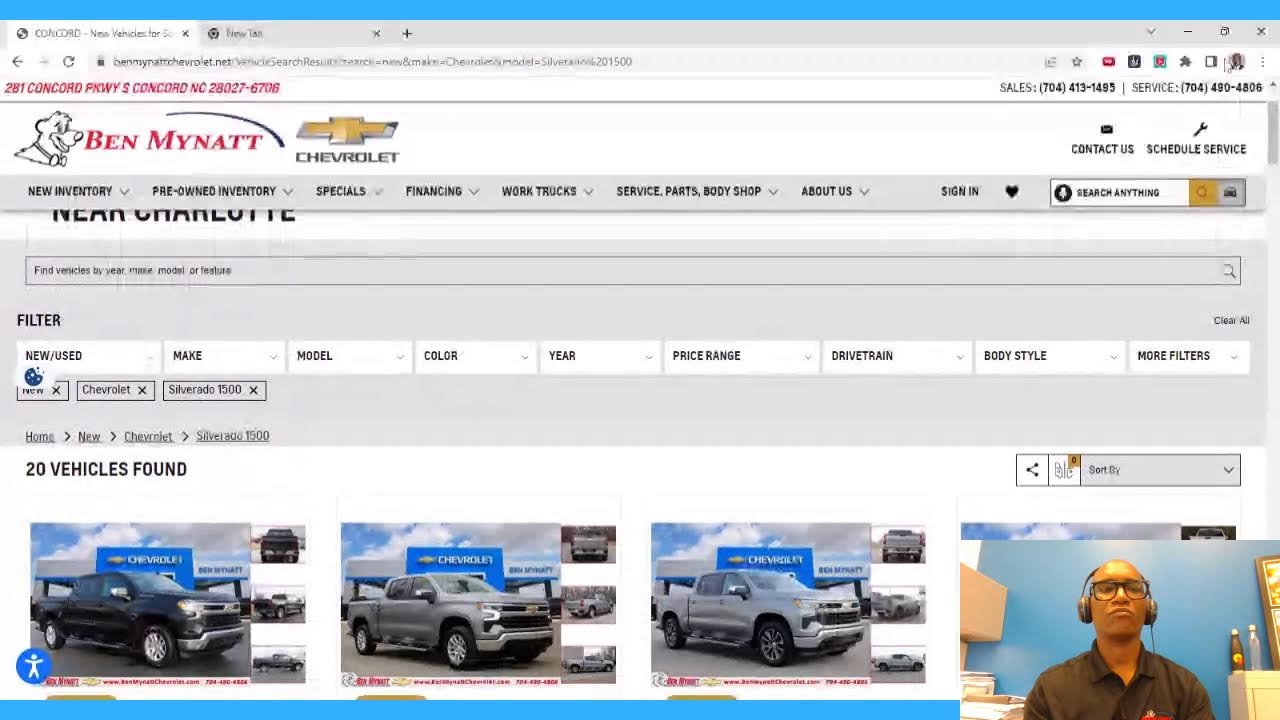Remove the Silverado 1500 filter chip
1280x720 pixels.
[253, 390]
